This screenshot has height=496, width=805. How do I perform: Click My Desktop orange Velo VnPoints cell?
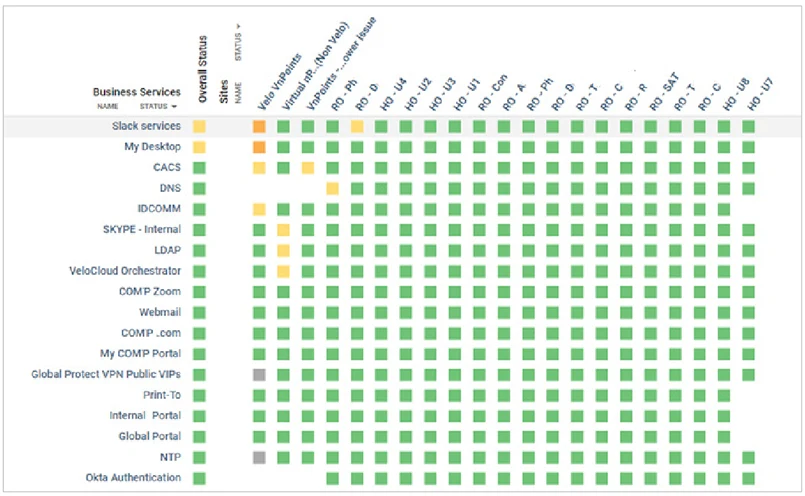[259, 147]
